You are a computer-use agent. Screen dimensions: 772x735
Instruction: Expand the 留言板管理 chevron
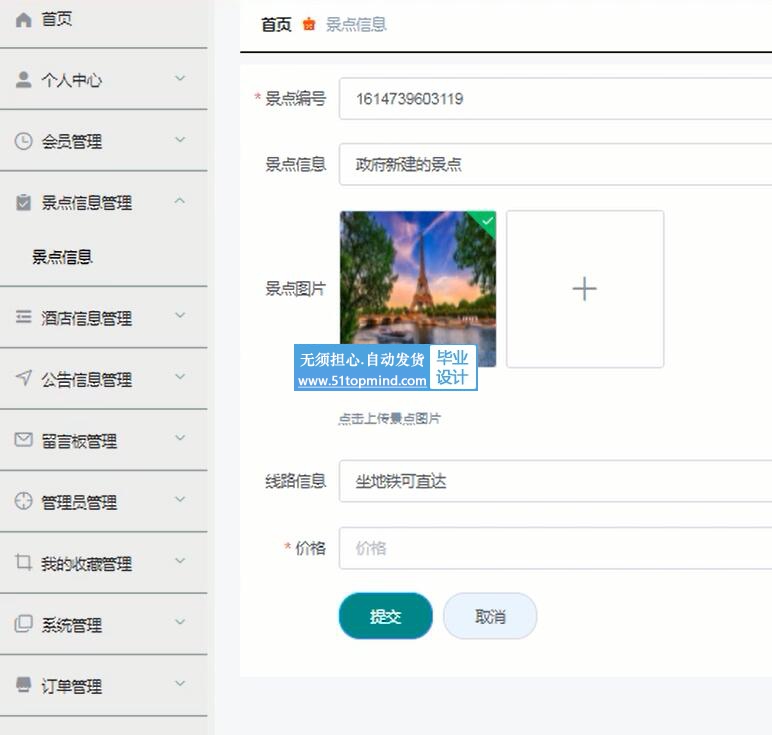(x=180, y=438)
